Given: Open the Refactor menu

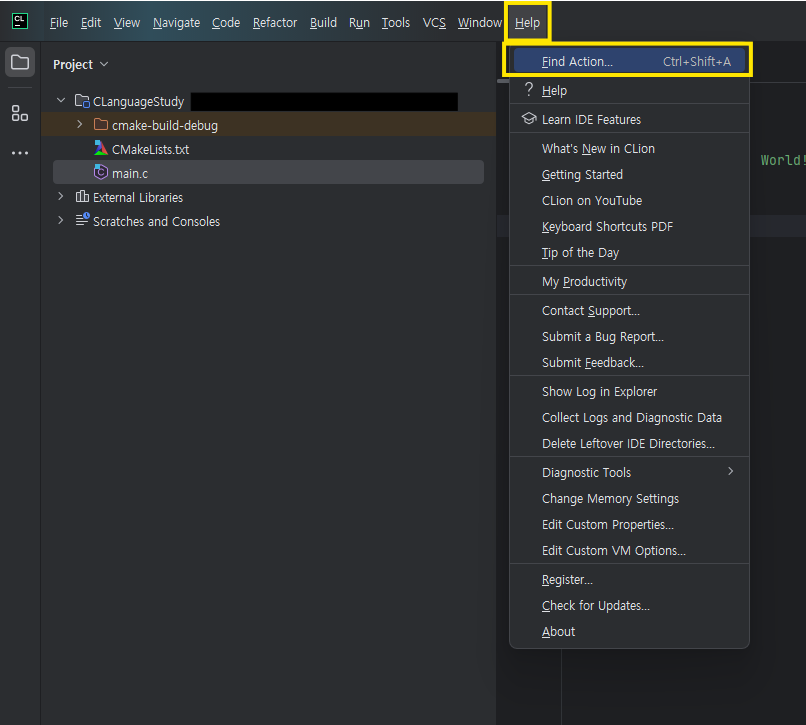Looking at the screenshot, I should click(274, 23).
